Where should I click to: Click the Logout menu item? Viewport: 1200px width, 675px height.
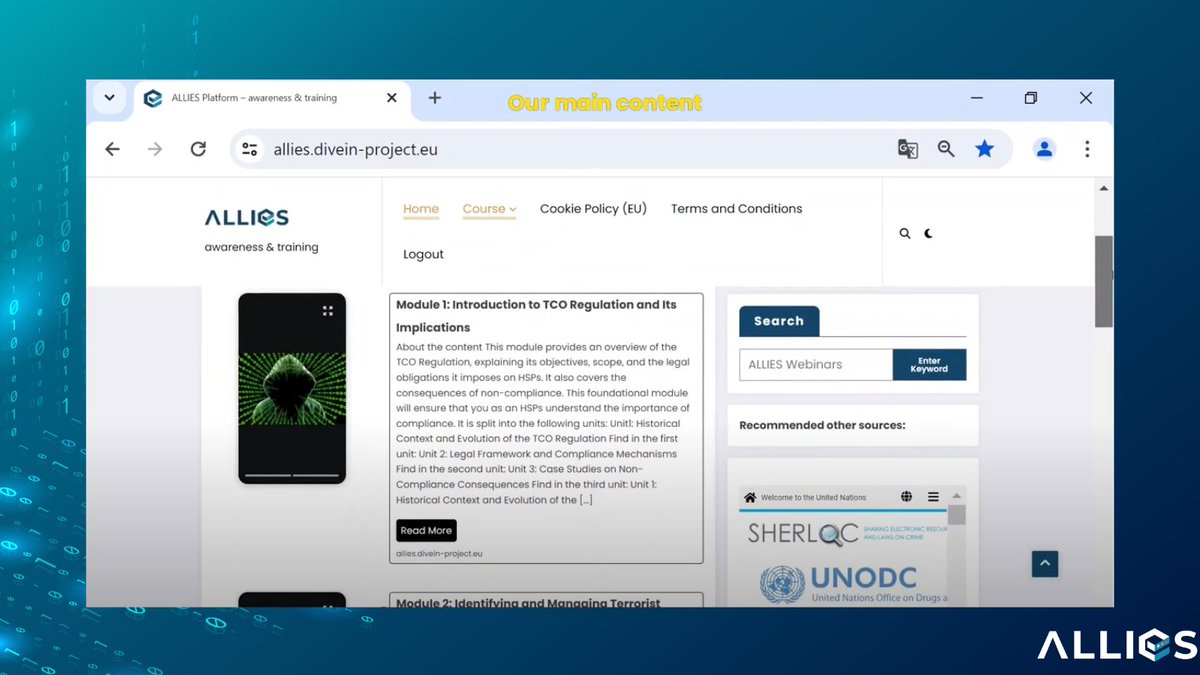click(423, 254)
